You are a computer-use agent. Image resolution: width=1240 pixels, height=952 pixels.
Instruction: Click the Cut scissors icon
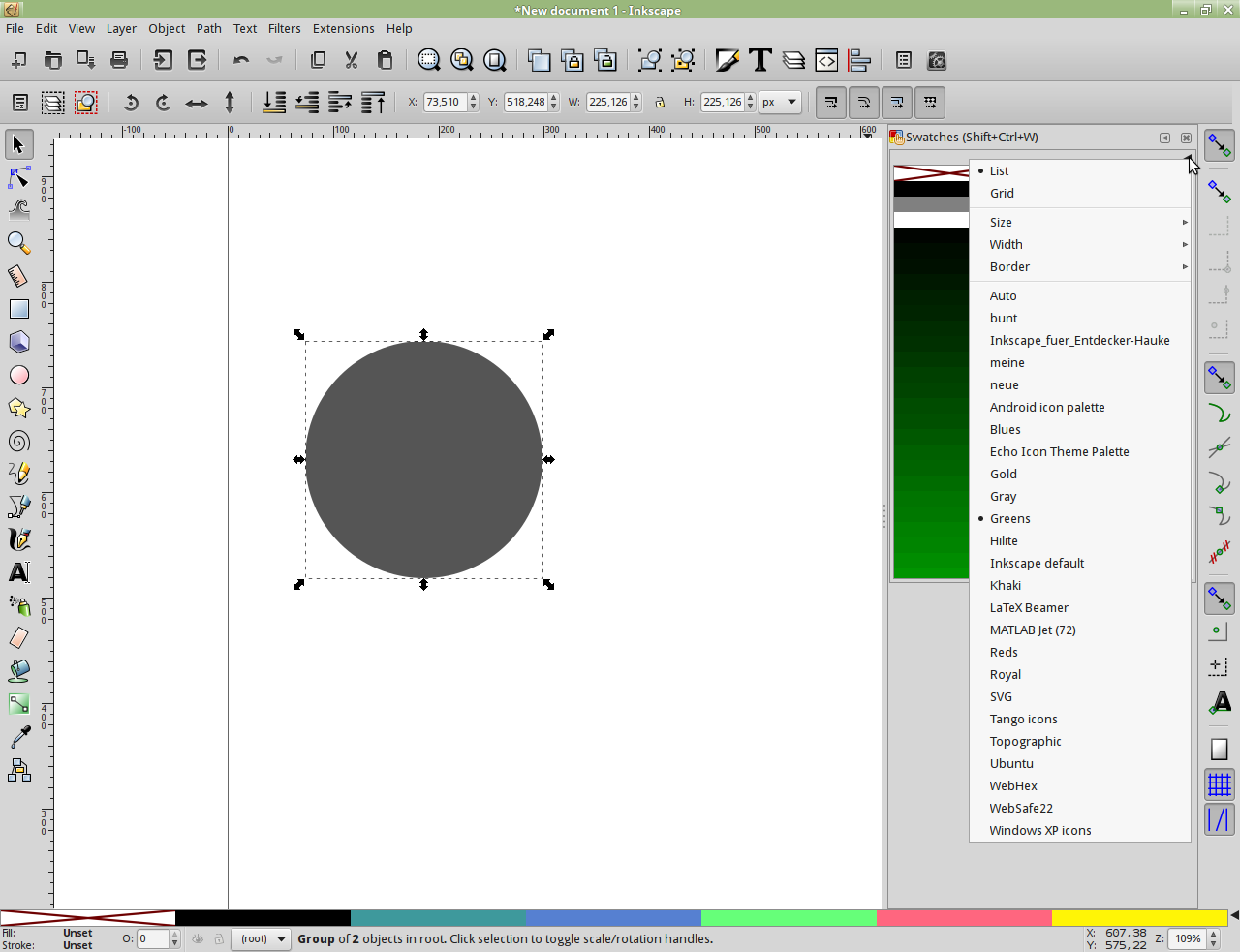pyautogui.click(x=352, y=60)
